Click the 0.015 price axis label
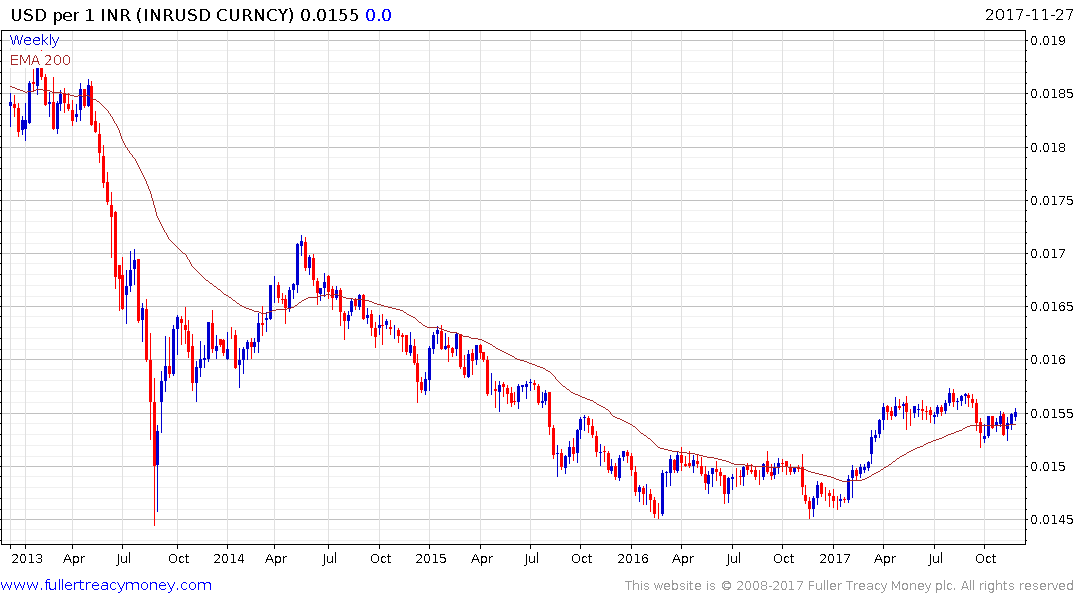The width and height of the screenshot is (1075, 600). (x=1048, y=467)
